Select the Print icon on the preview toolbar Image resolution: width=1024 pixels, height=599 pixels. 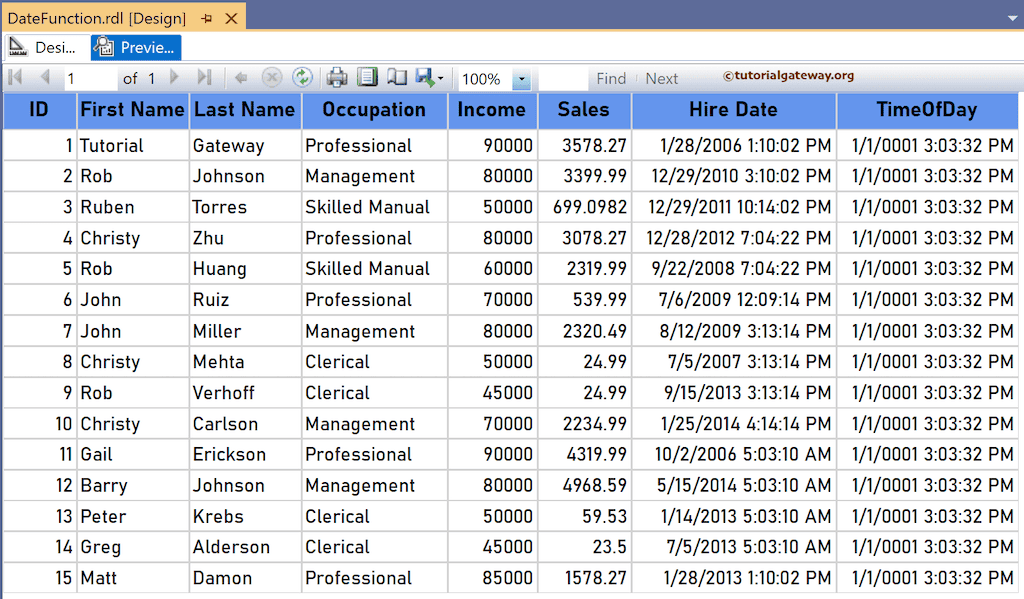(x=336, y=78)
